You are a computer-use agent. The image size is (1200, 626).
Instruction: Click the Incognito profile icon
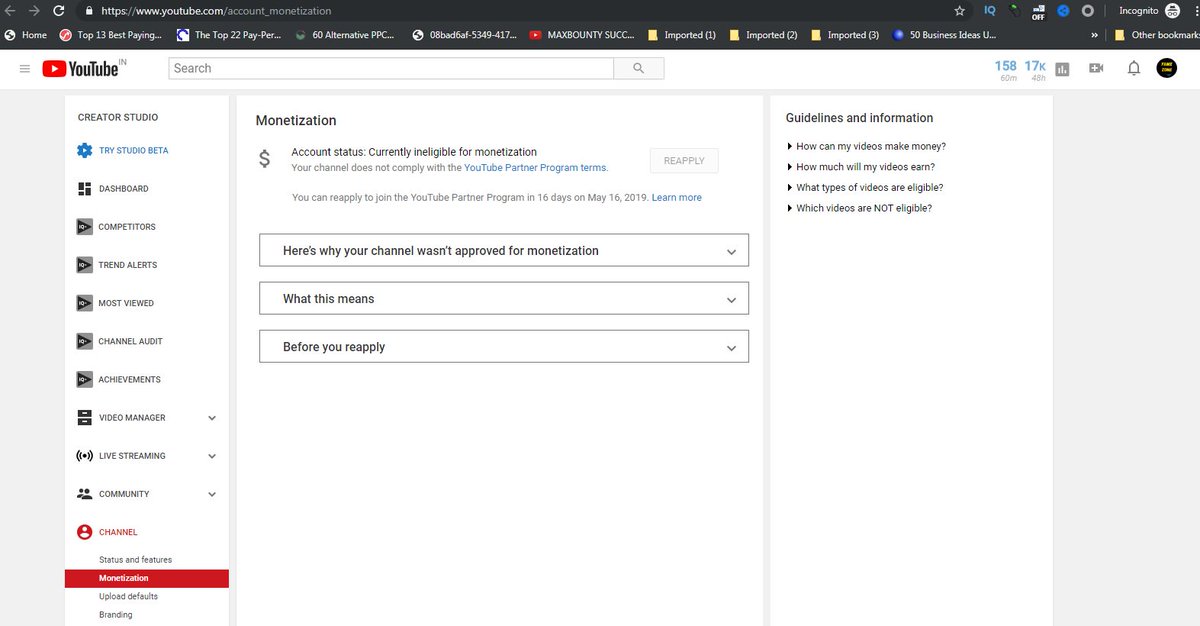coord(1172,11)
